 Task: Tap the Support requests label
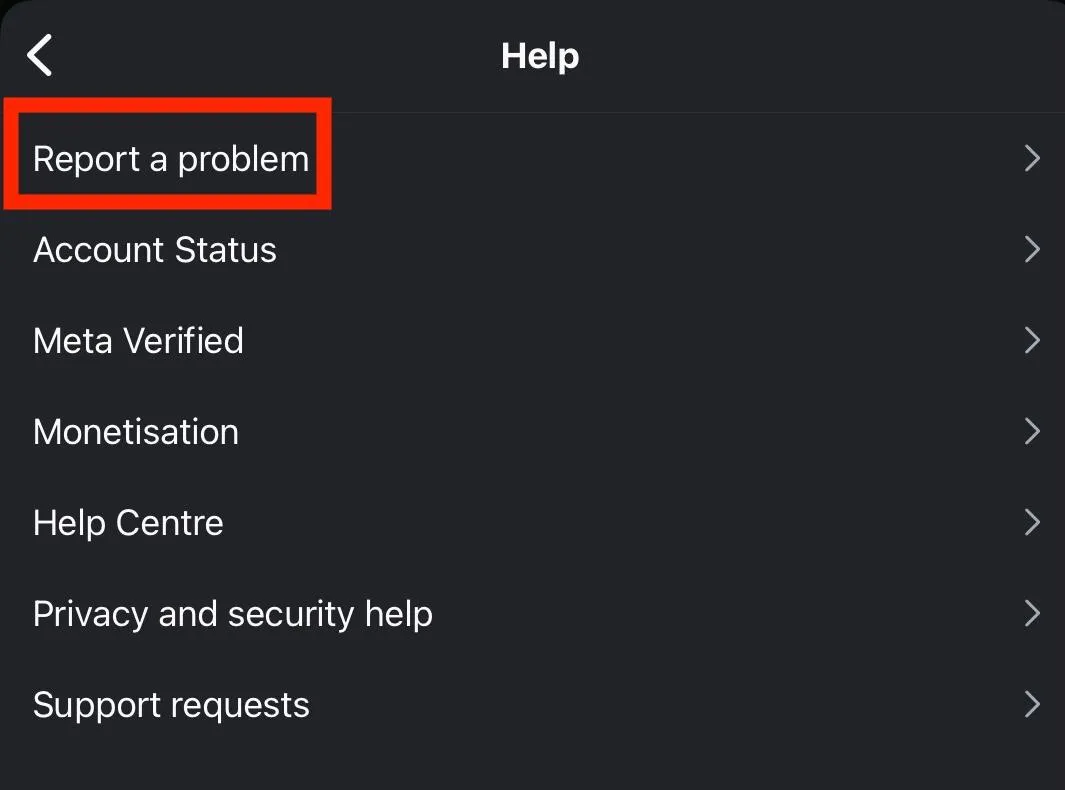pyautogui.click(x=171, y=705)
